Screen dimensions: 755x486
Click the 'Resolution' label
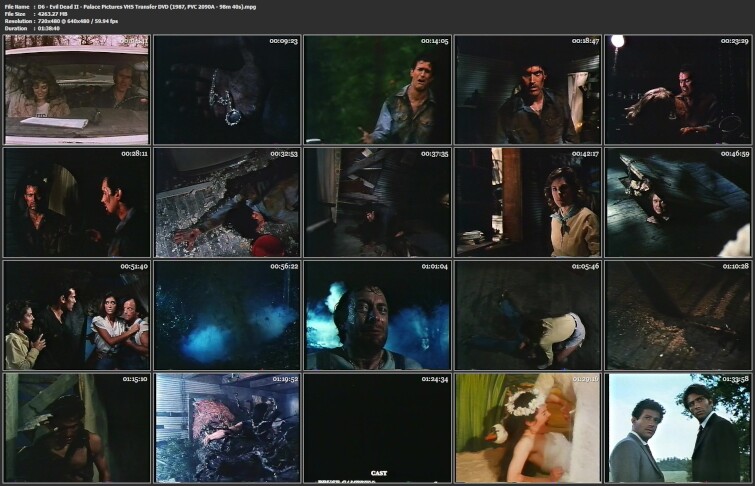(18, 21)
